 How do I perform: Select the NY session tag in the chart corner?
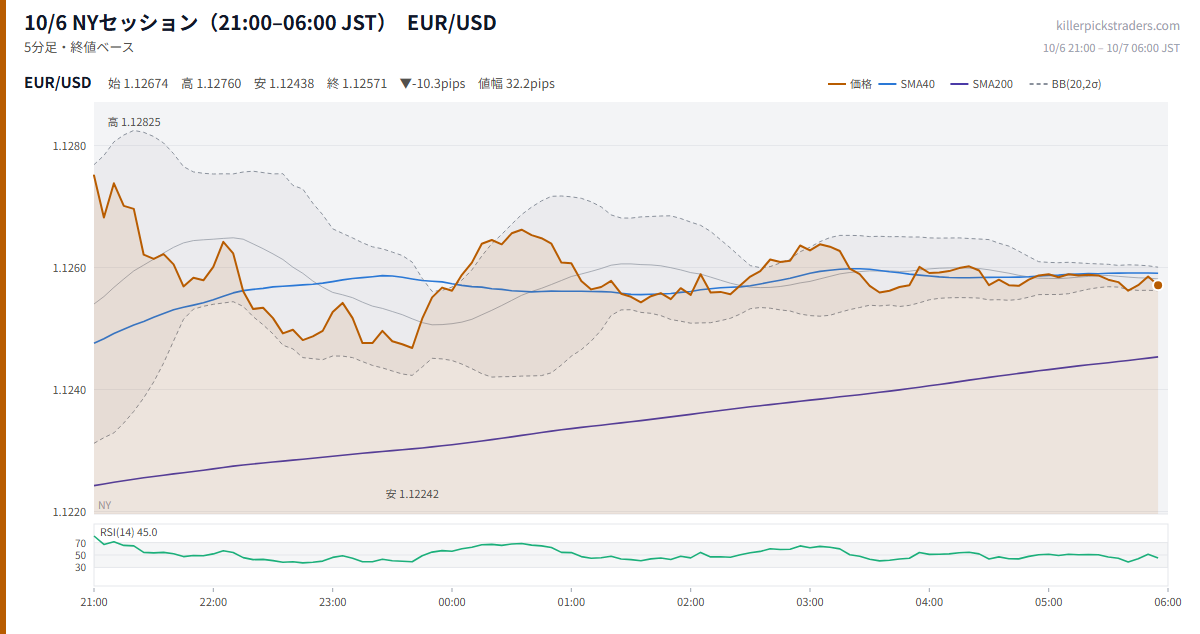[x=105, y=505]
